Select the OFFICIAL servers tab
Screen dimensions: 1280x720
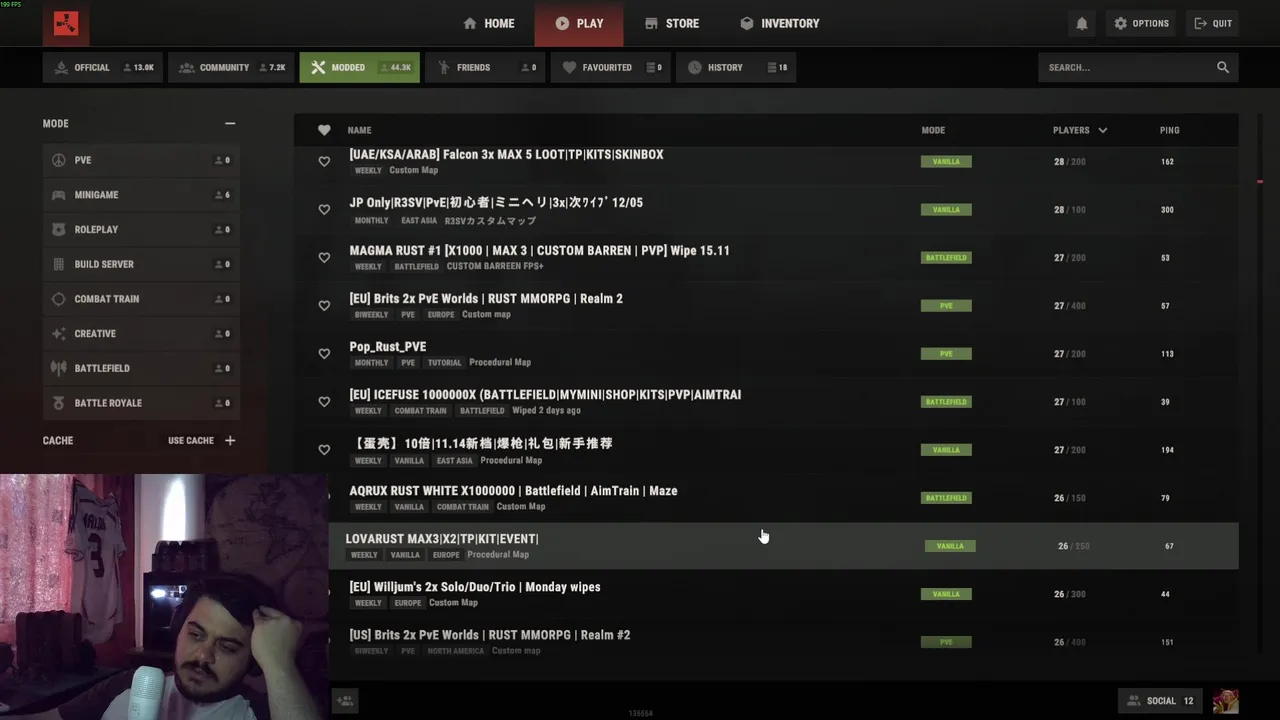[x=103, y=67]
